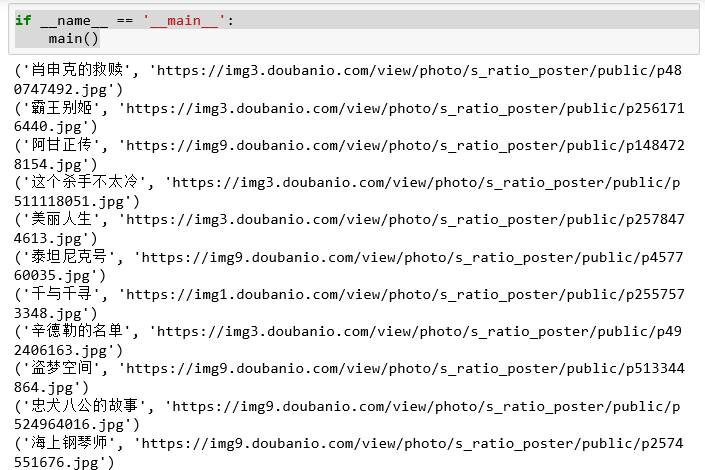This screenshot has height=470, width=705.
Task: Click the img1 URL after 千与千寻
Action: (405, 295)
